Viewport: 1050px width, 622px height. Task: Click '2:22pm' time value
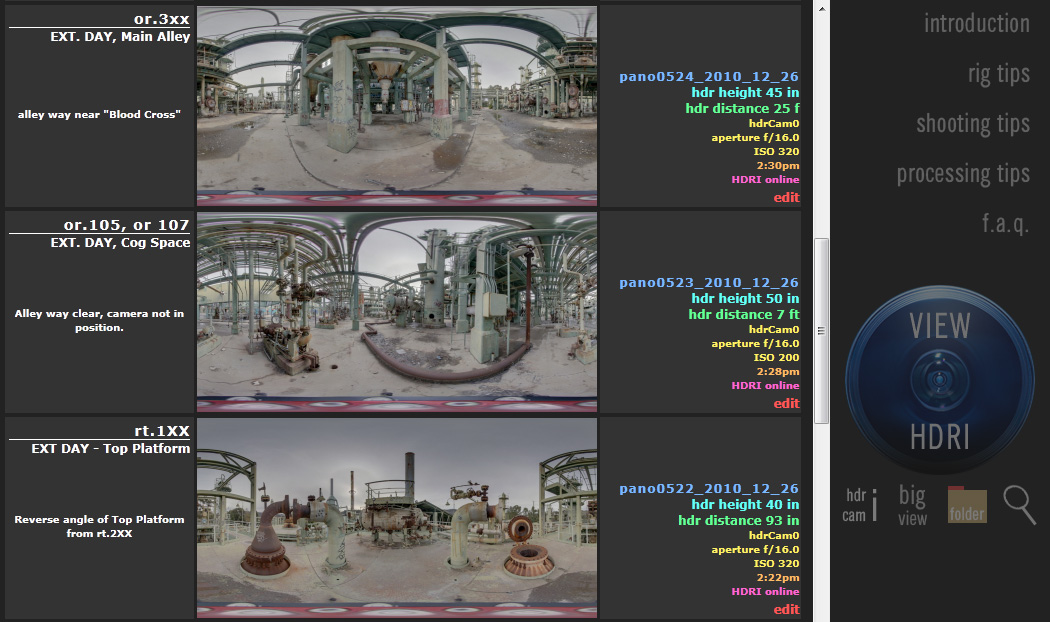[777, 578]
